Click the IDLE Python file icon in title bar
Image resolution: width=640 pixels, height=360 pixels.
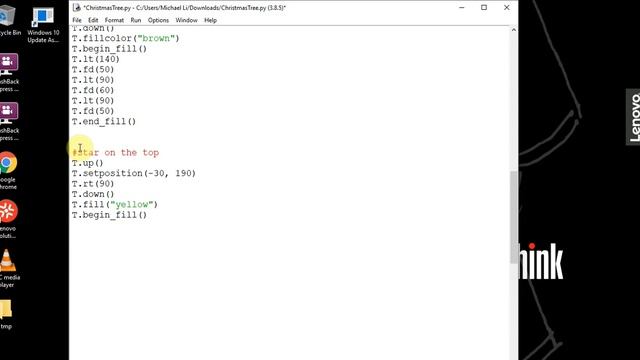[77, 7]
